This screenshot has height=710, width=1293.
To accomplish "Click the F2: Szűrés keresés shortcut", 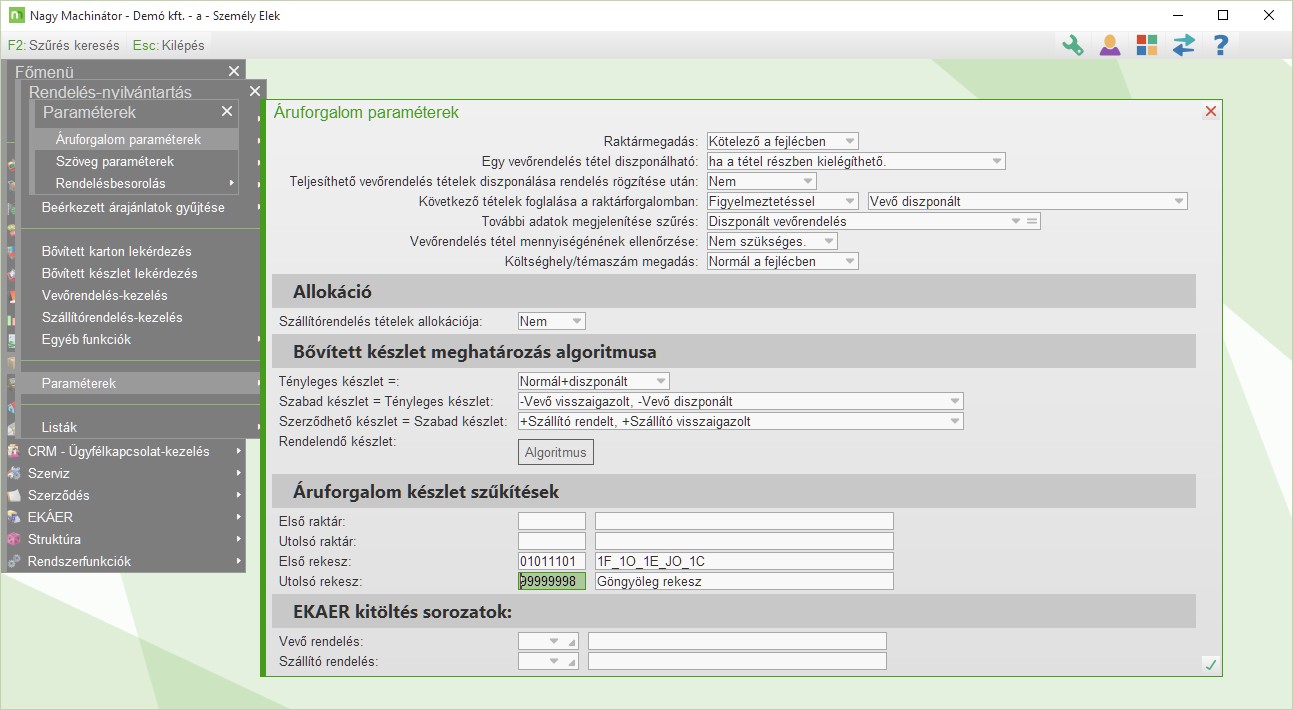I will coord(63,45).
